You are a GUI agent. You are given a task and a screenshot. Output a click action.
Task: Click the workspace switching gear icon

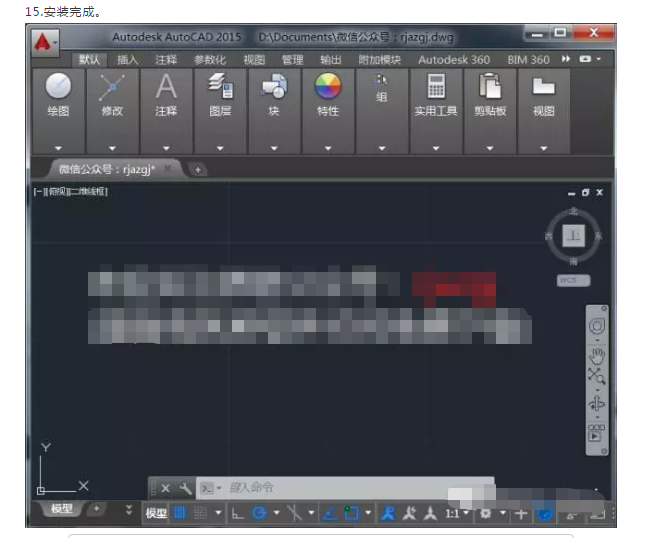486,513
